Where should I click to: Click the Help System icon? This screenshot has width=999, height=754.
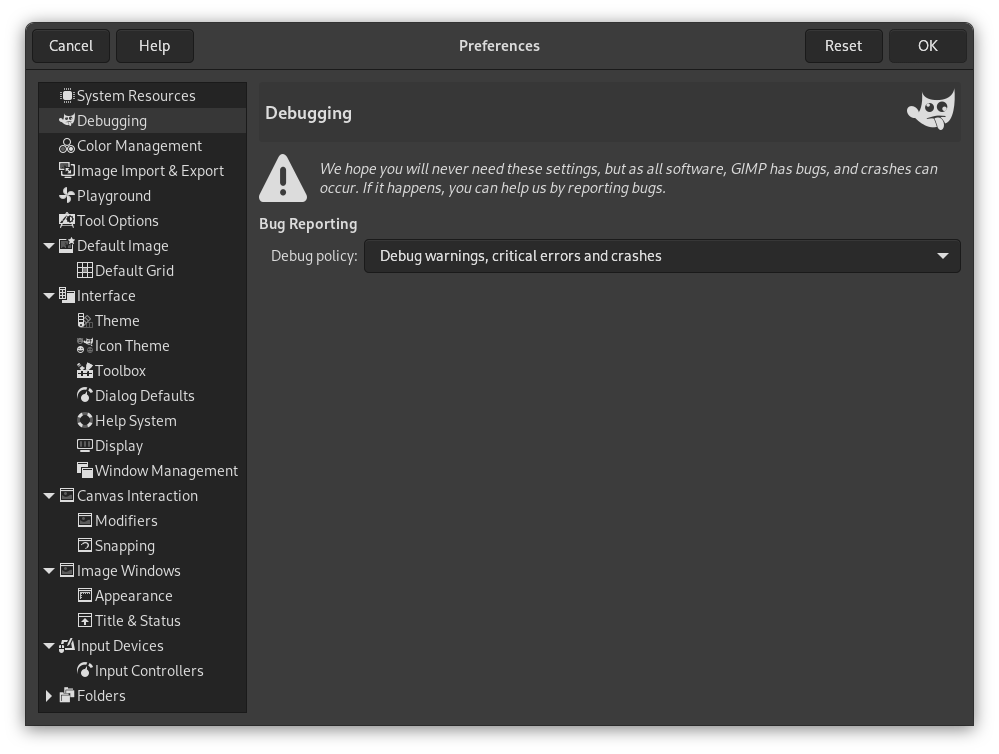point(85,420)
